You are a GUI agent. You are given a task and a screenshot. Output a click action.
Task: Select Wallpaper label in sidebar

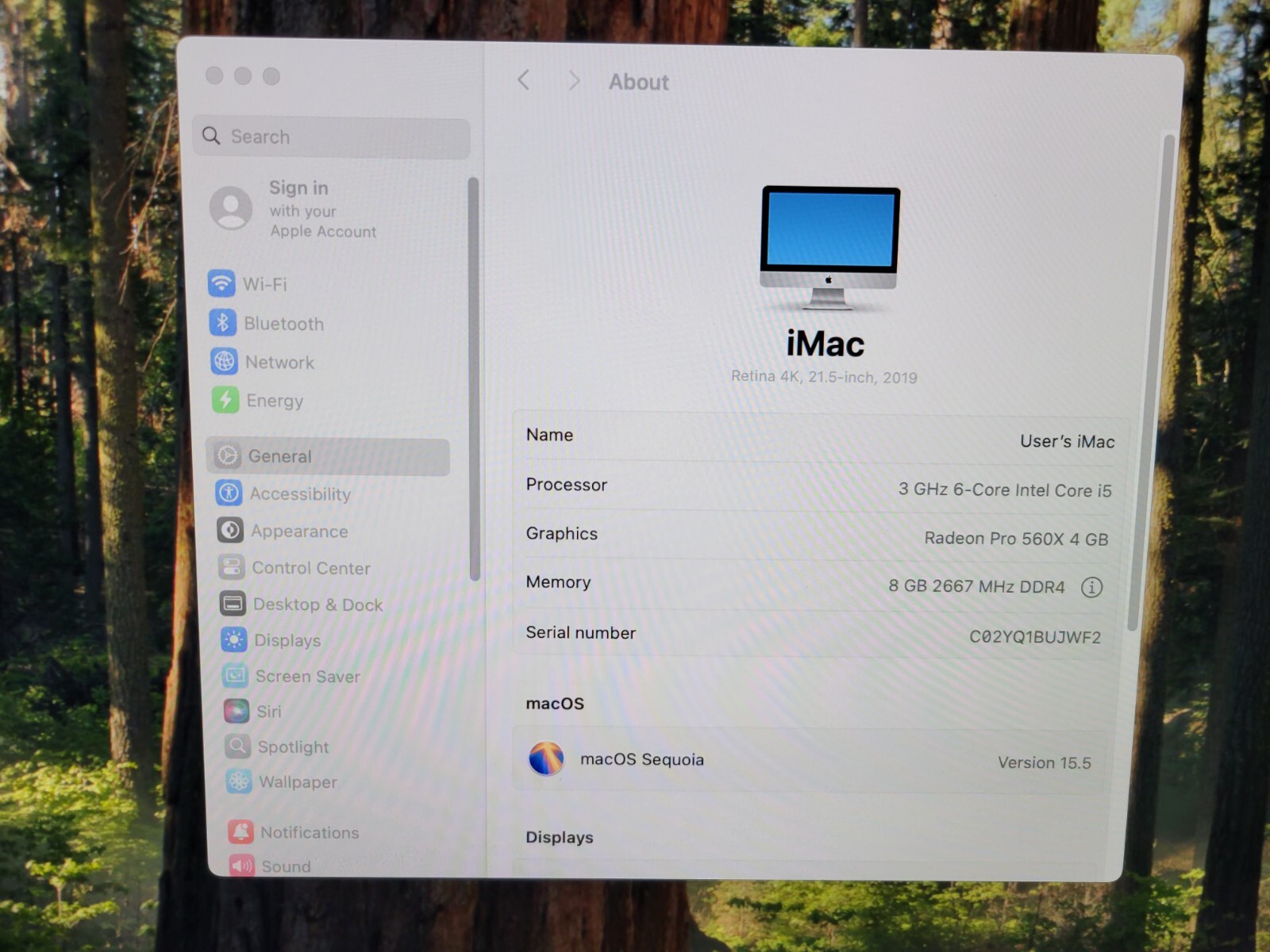tap(298, 782)
